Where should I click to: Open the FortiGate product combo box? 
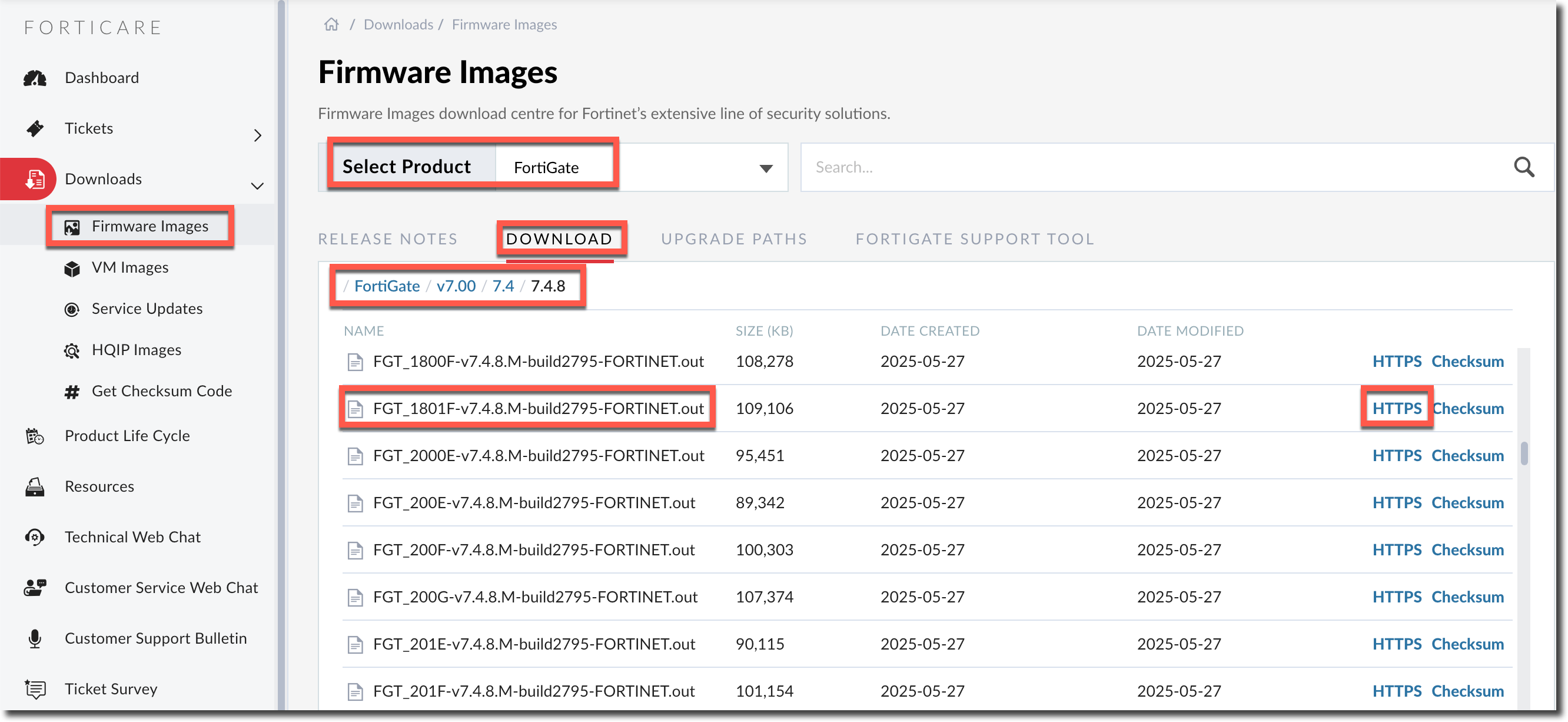642,167
